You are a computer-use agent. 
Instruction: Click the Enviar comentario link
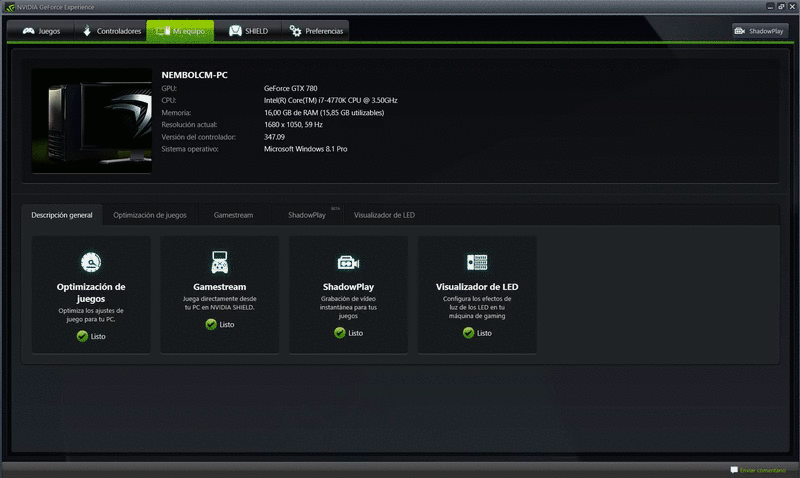[x=763, y=470]
